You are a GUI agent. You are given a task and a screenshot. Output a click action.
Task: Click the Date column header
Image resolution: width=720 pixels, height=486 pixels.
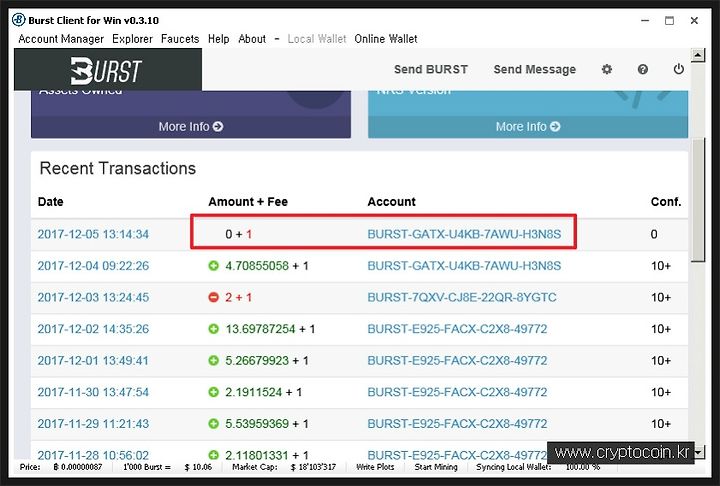click(x=51, y=202)
